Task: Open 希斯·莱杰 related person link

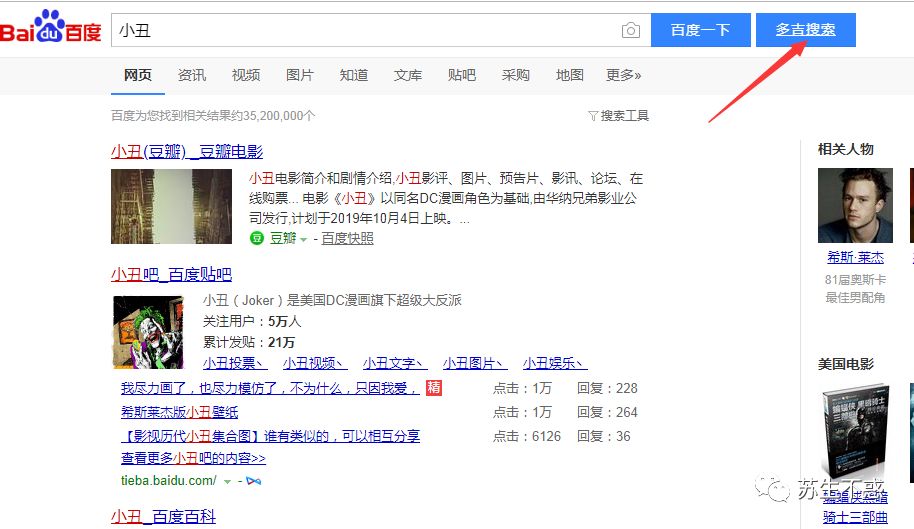Action: (855, 257)
